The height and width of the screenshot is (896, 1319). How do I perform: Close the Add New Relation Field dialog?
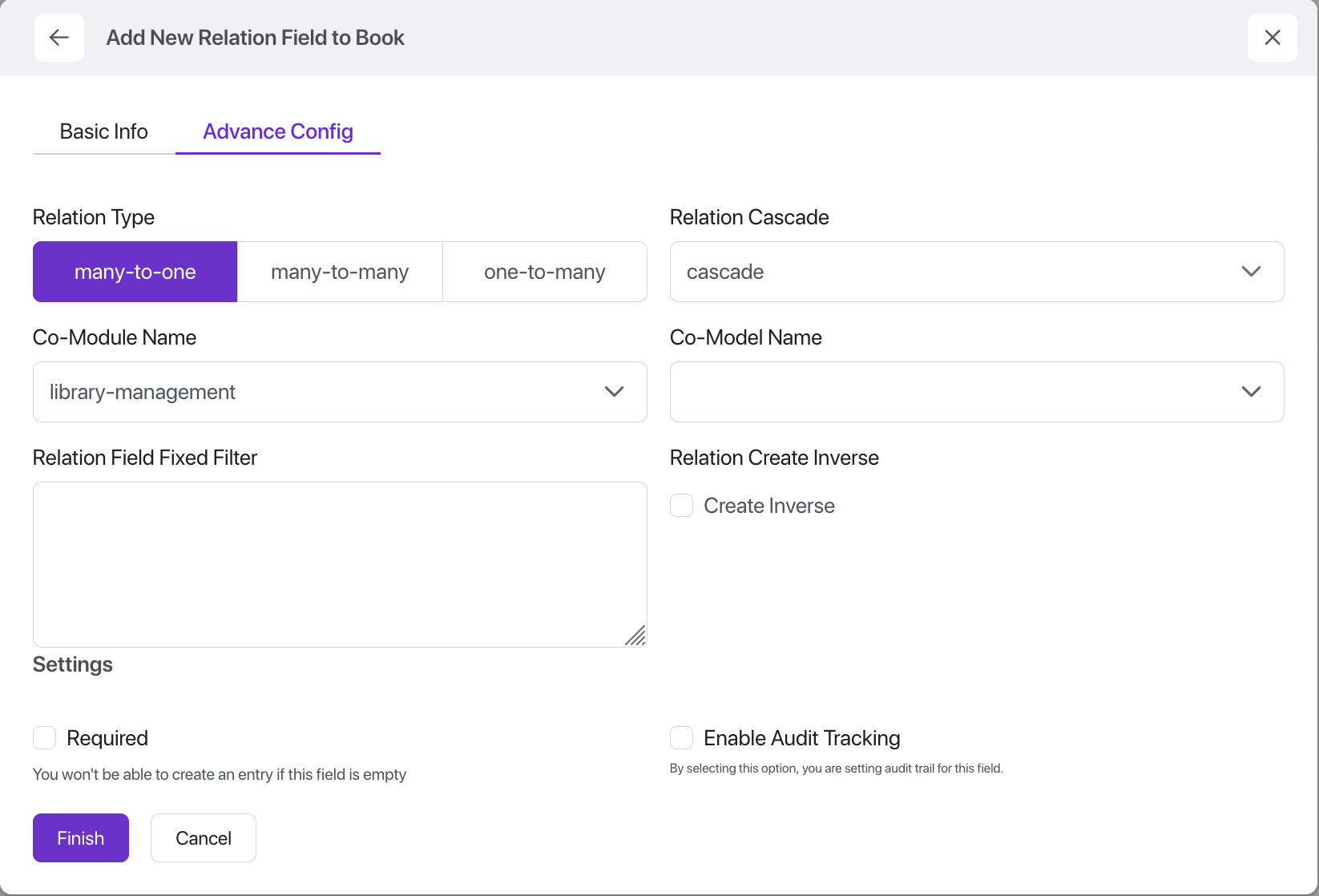tap(1272, 38)
